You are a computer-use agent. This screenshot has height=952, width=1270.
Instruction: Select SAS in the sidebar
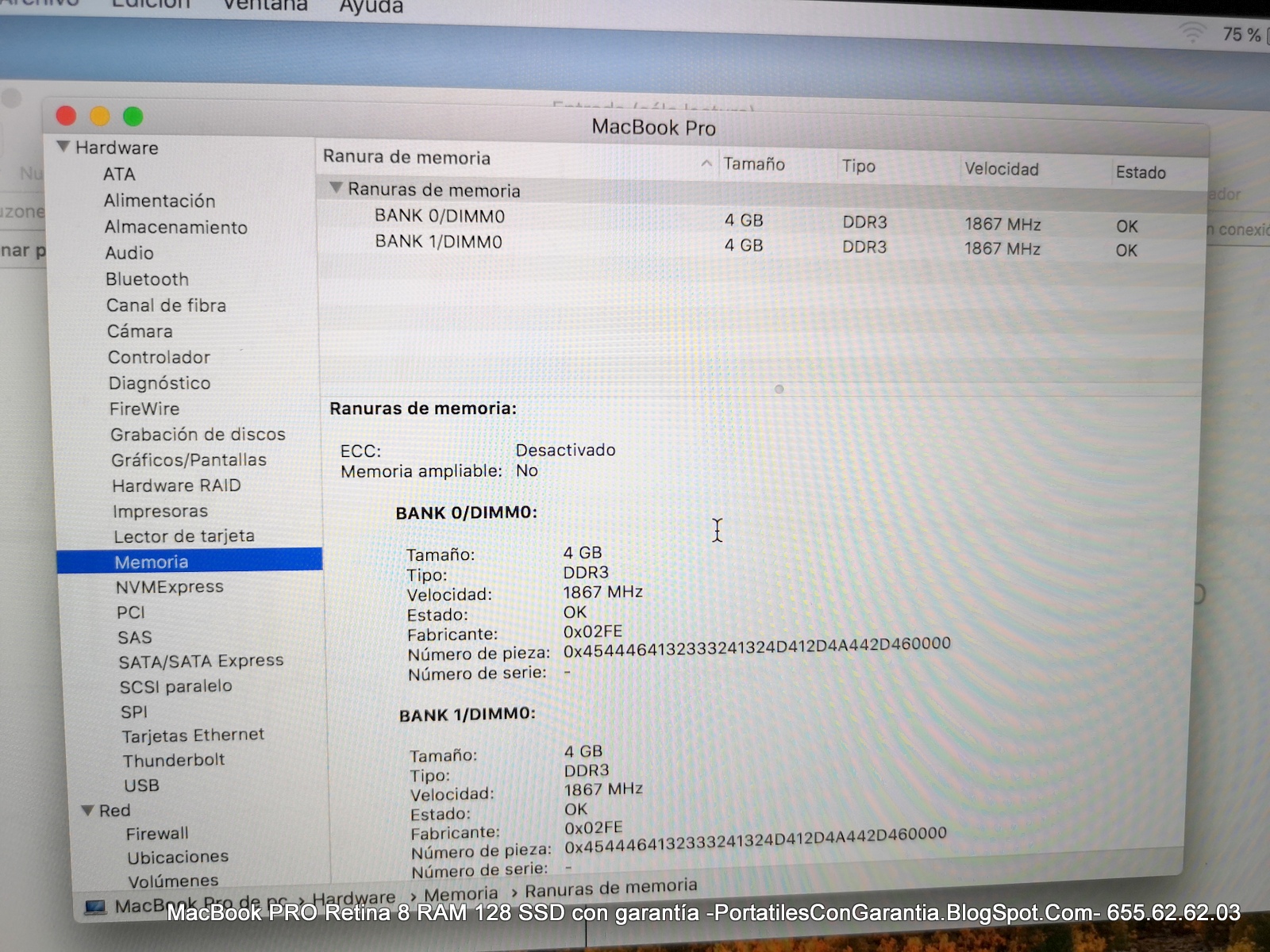[135, 637]
